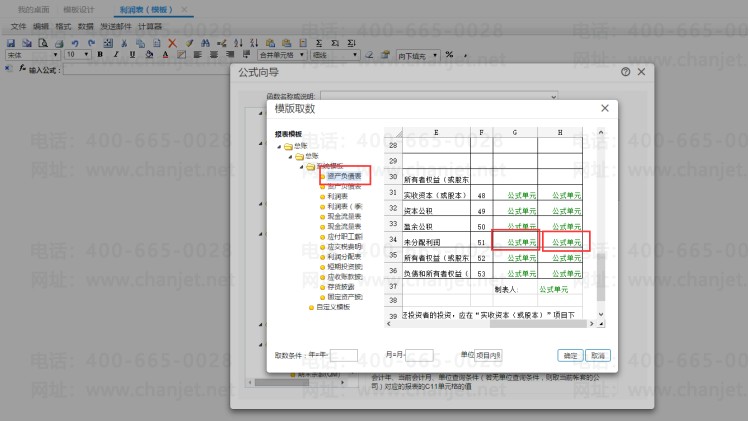The width and height of the screenshot is (749, 421).
Task: Open the 合并单元格 dropdown
Action: (281, 55)
